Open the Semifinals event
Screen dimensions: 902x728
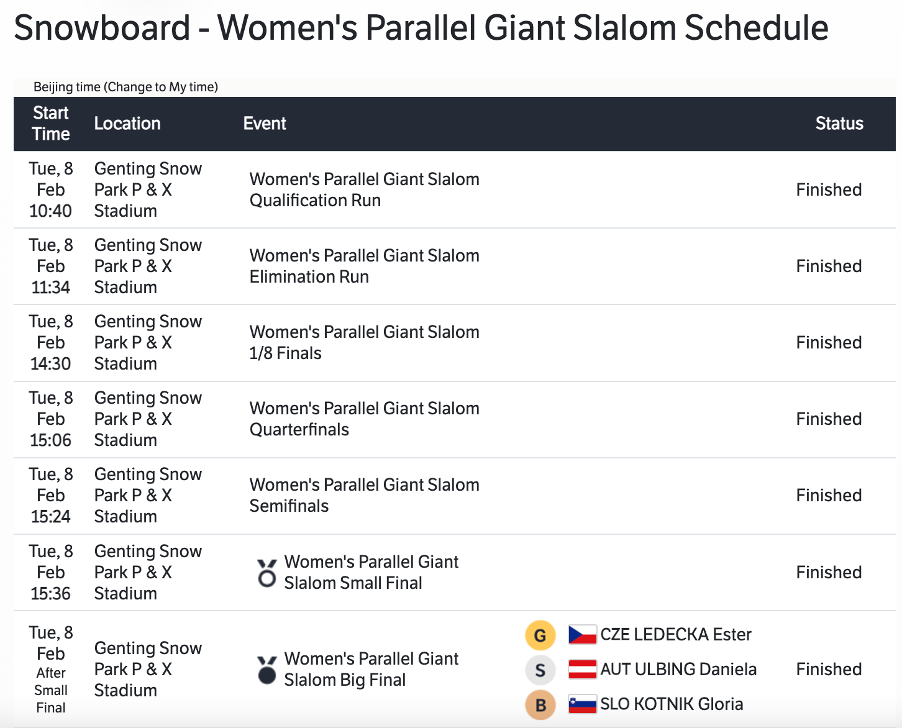364,496
